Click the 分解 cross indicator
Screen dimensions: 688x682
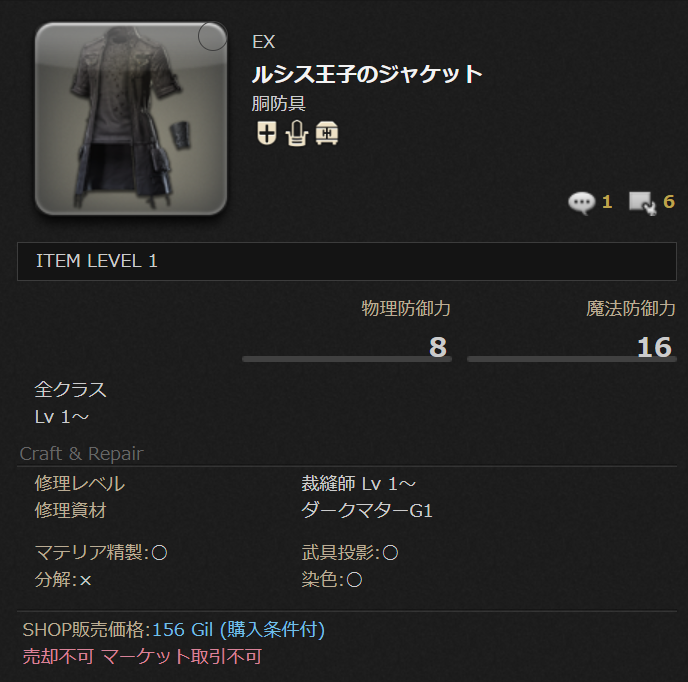[x=85, y=581]
